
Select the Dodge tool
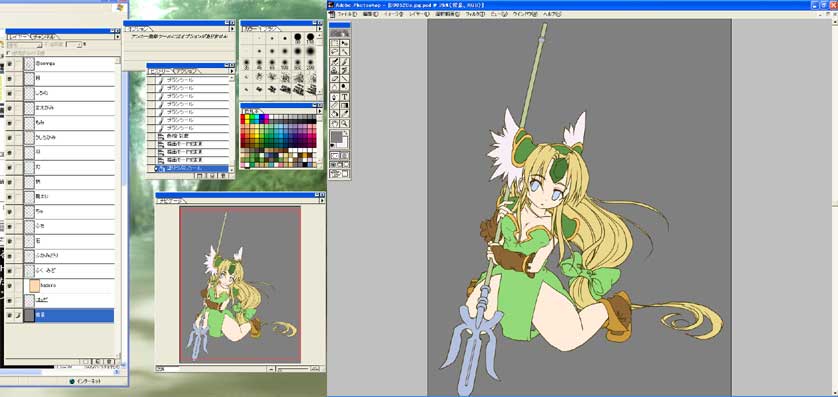click(345, 86)
